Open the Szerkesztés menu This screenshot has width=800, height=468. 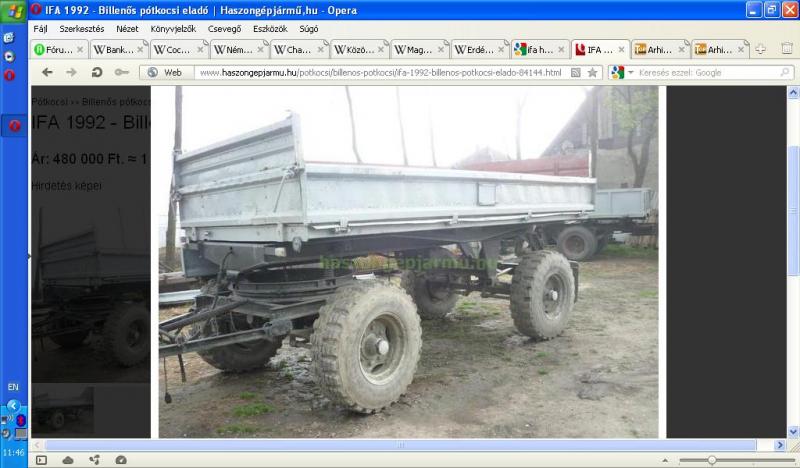coord(82,29)
